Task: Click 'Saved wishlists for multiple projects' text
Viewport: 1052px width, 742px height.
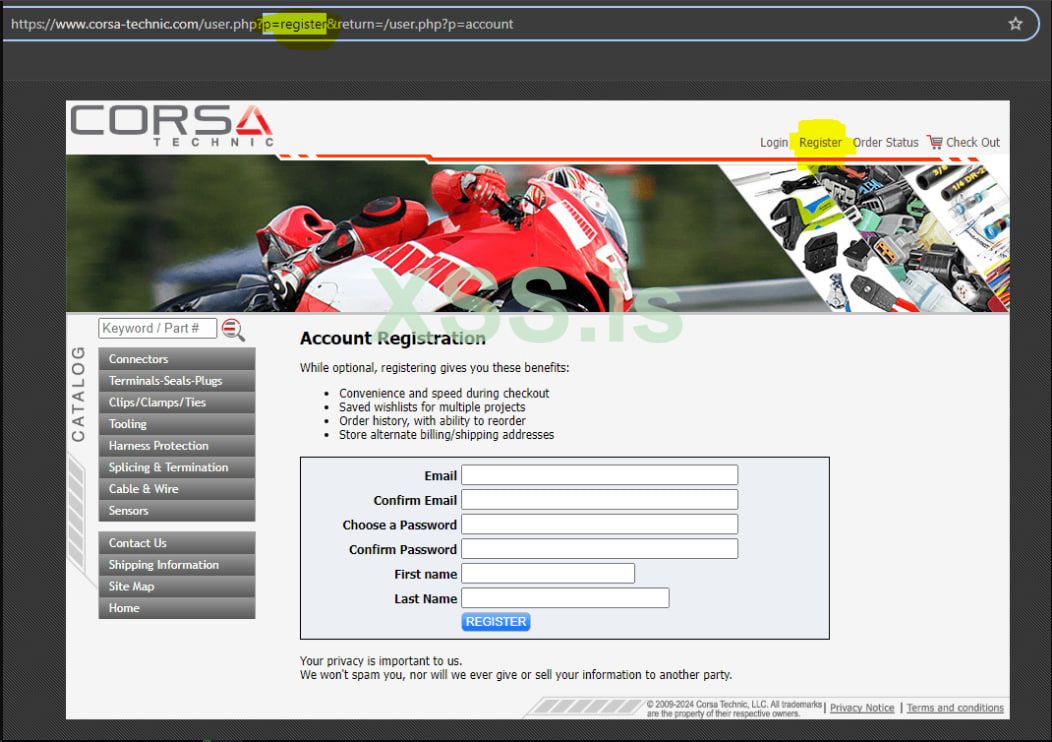Action: [x=432, y=407]
